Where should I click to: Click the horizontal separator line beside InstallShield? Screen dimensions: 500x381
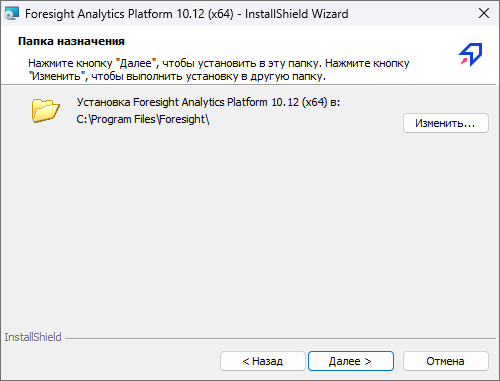(x=281, y=339)
